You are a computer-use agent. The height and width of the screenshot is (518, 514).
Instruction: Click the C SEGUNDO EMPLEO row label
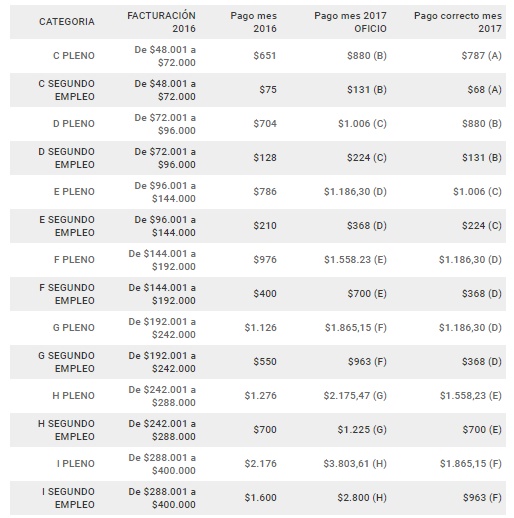click(66, 90)
